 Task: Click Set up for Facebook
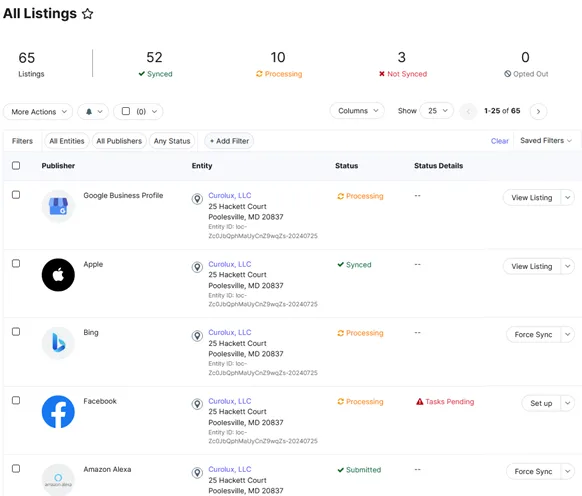pos(541,403)
